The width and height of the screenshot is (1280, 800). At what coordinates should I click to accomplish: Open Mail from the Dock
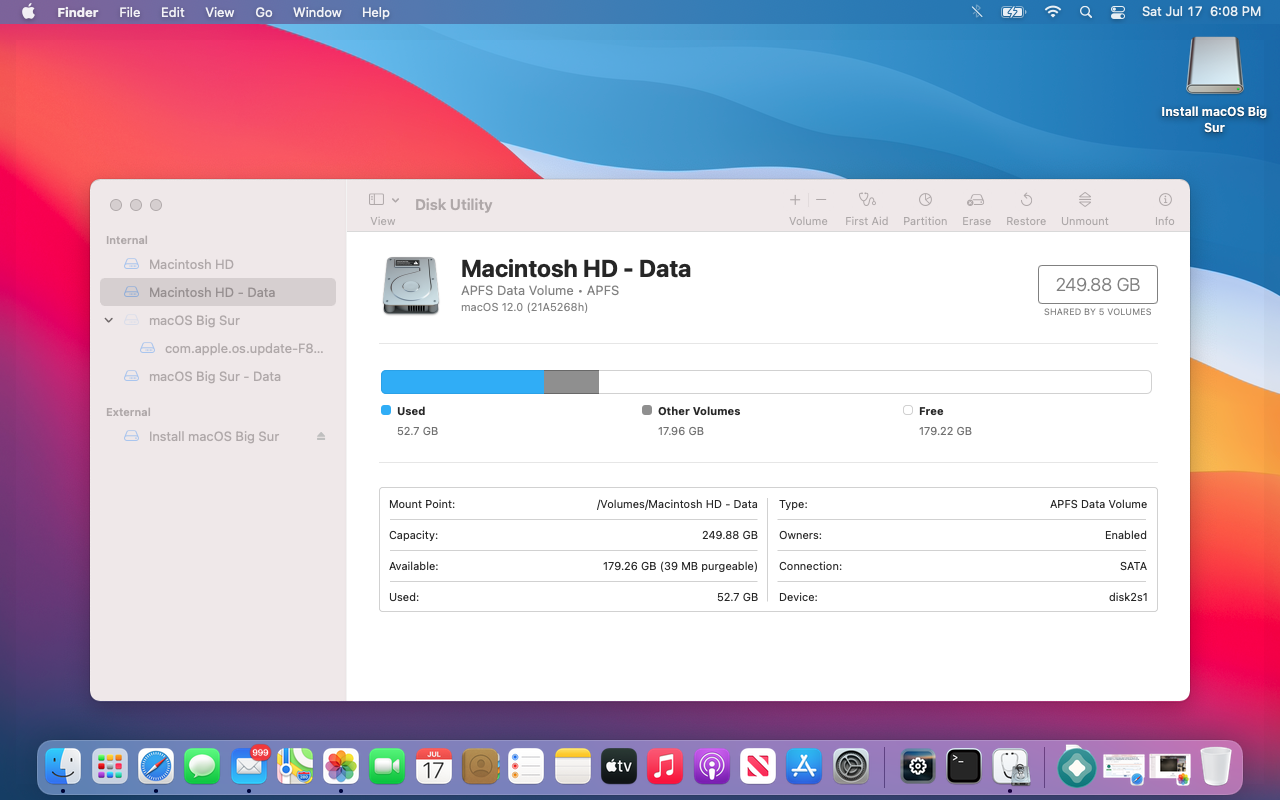(x=249, y=767)
